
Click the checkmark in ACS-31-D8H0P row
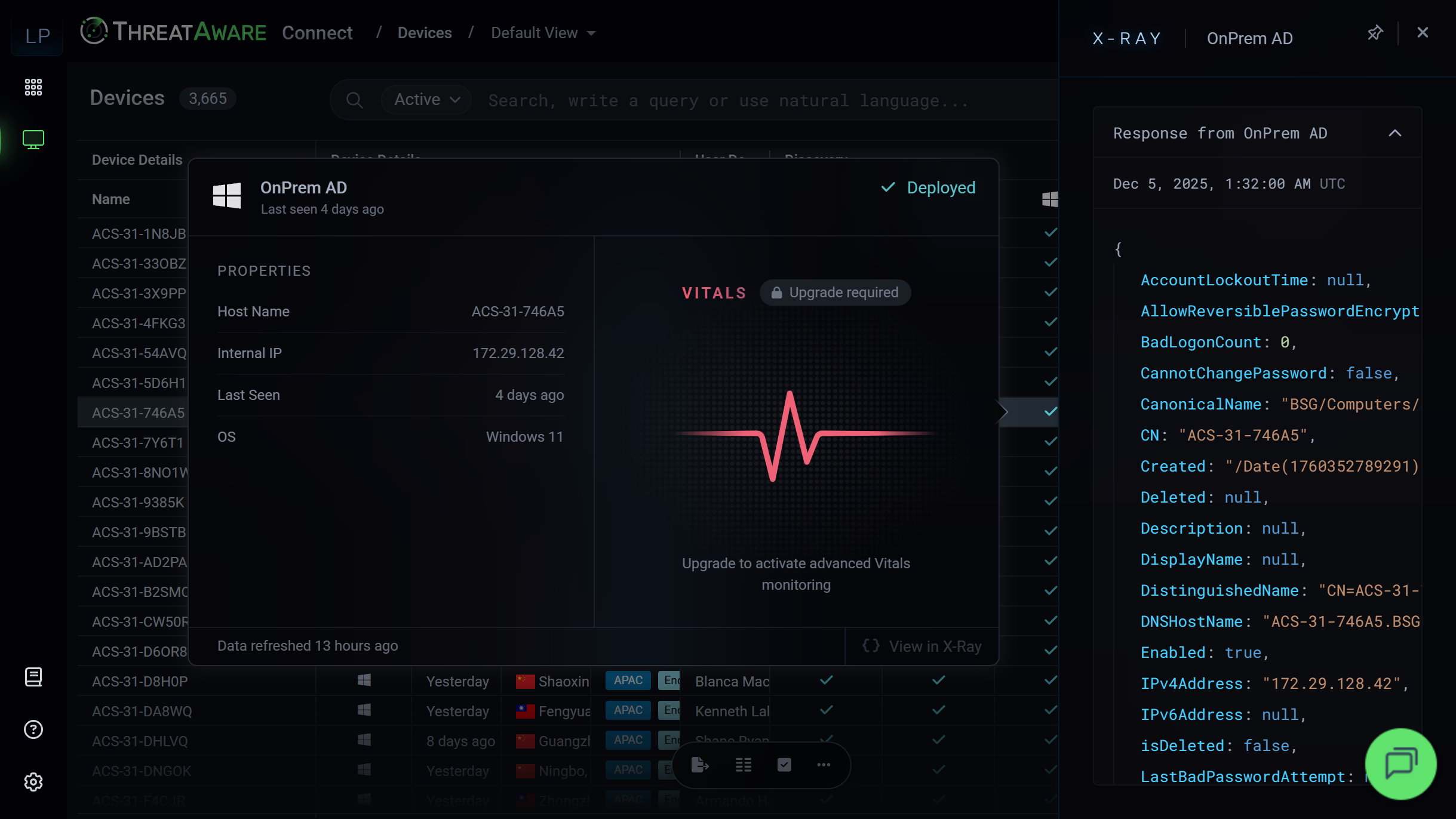(827, 681)
